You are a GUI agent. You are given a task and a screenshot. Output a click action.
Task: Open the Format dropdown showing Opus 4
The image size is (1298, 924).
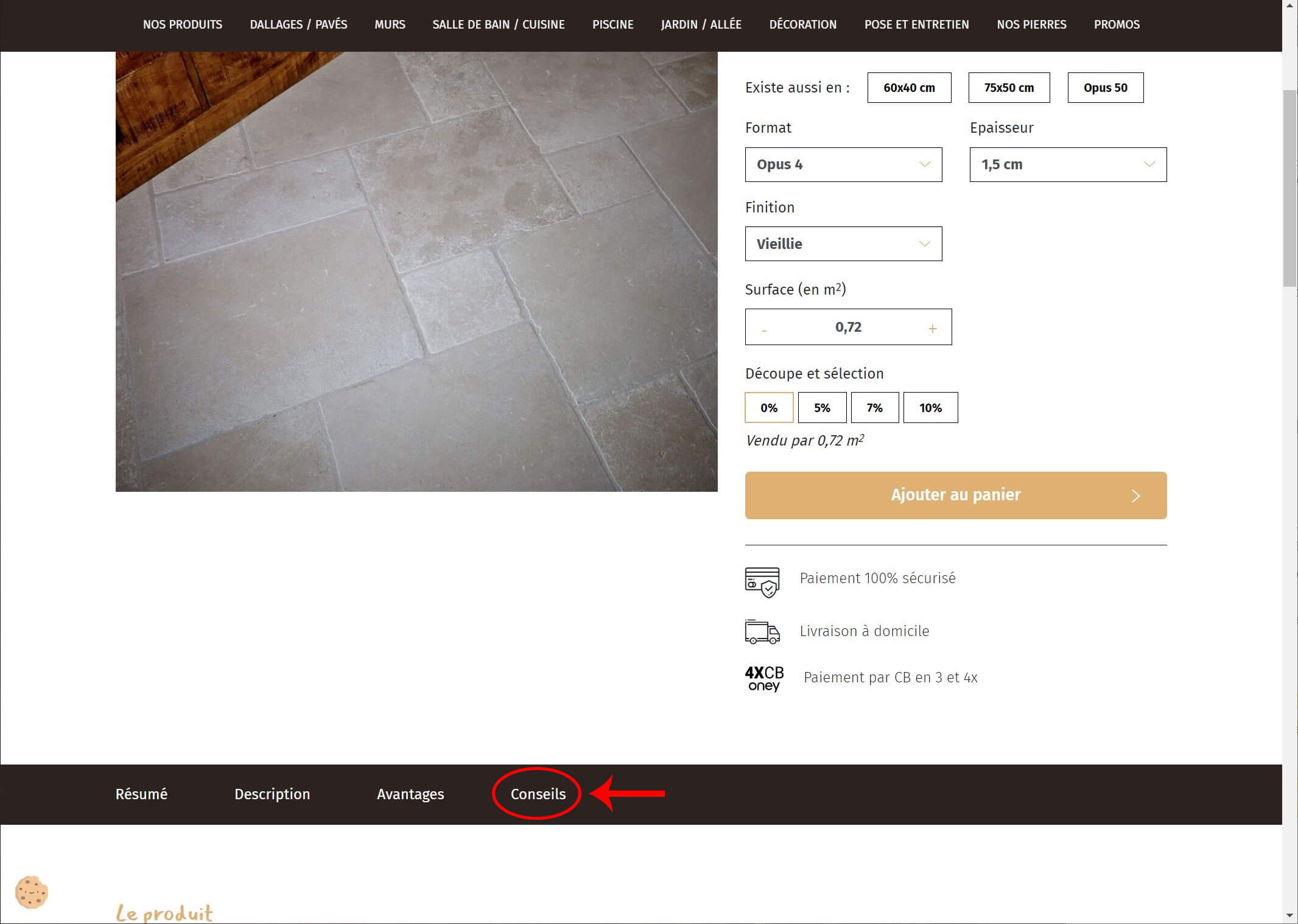pyautogui.click(x=843, y=164)
